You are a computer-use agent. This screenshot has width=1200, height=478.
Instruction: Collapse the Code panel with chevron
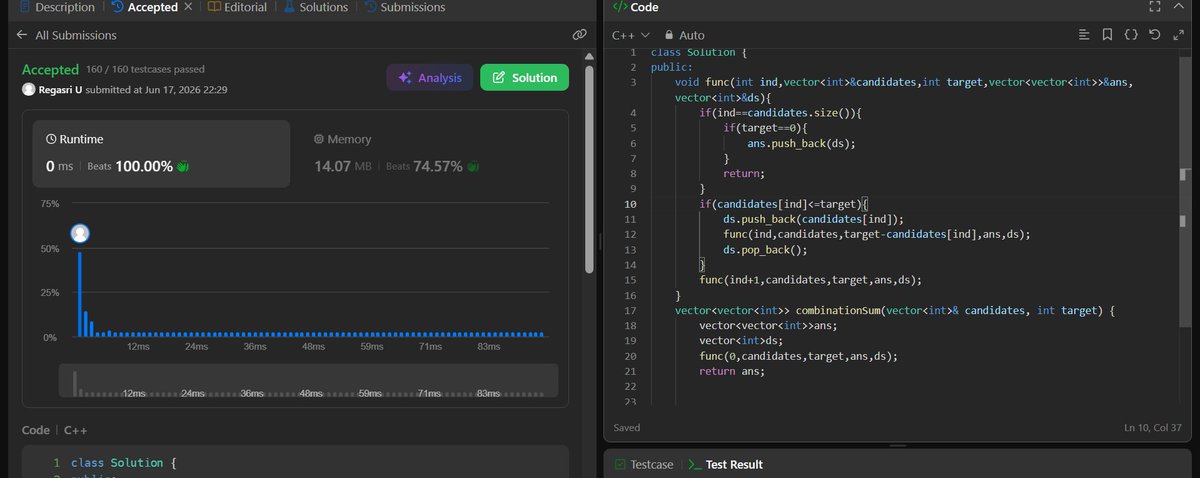coord(1181,7)
